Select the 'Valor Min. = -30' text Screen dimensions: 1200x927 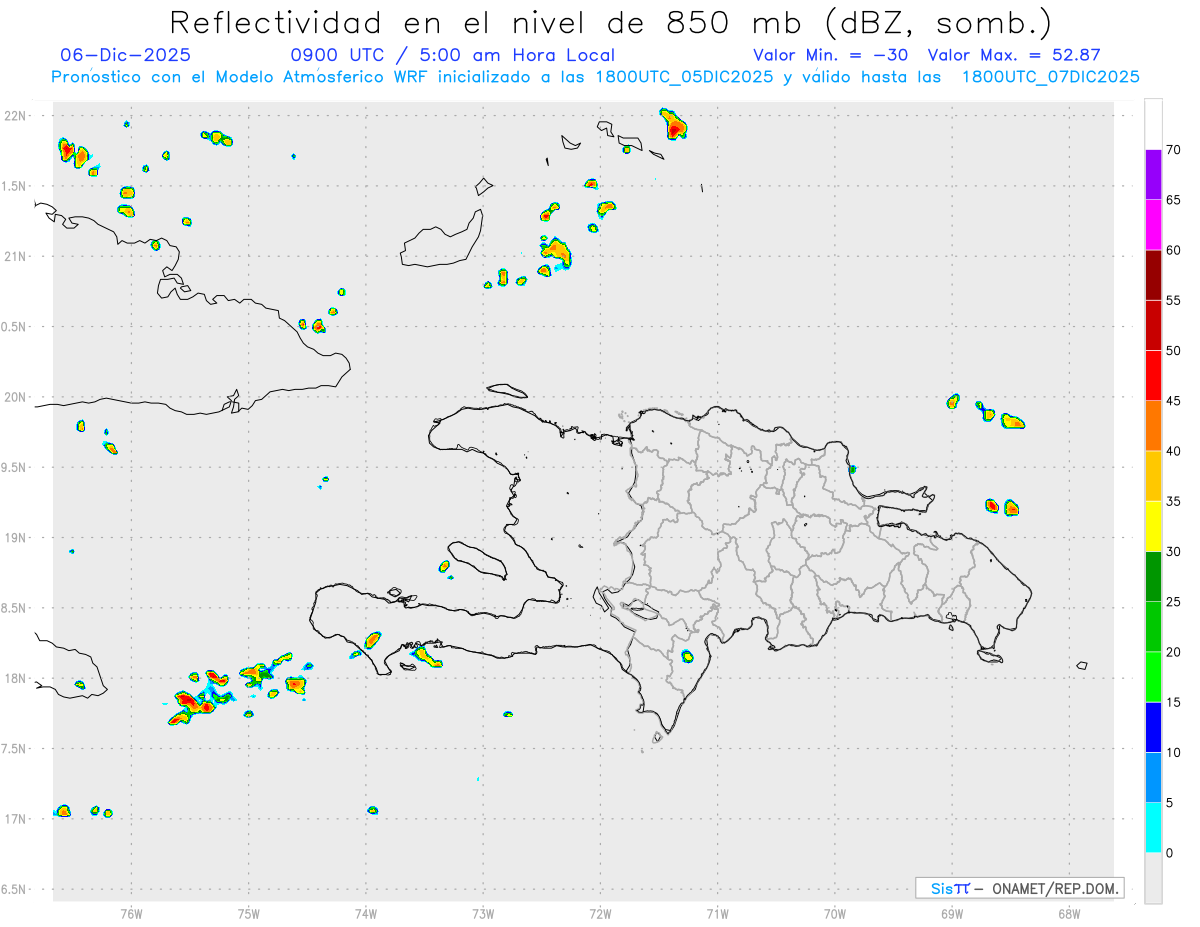point(830,55)
